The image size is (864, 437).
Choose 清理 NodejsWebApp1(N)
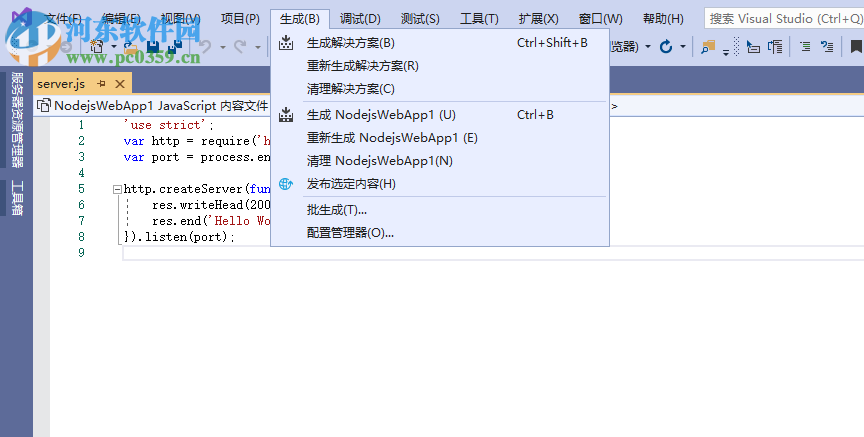pos(440,161)
